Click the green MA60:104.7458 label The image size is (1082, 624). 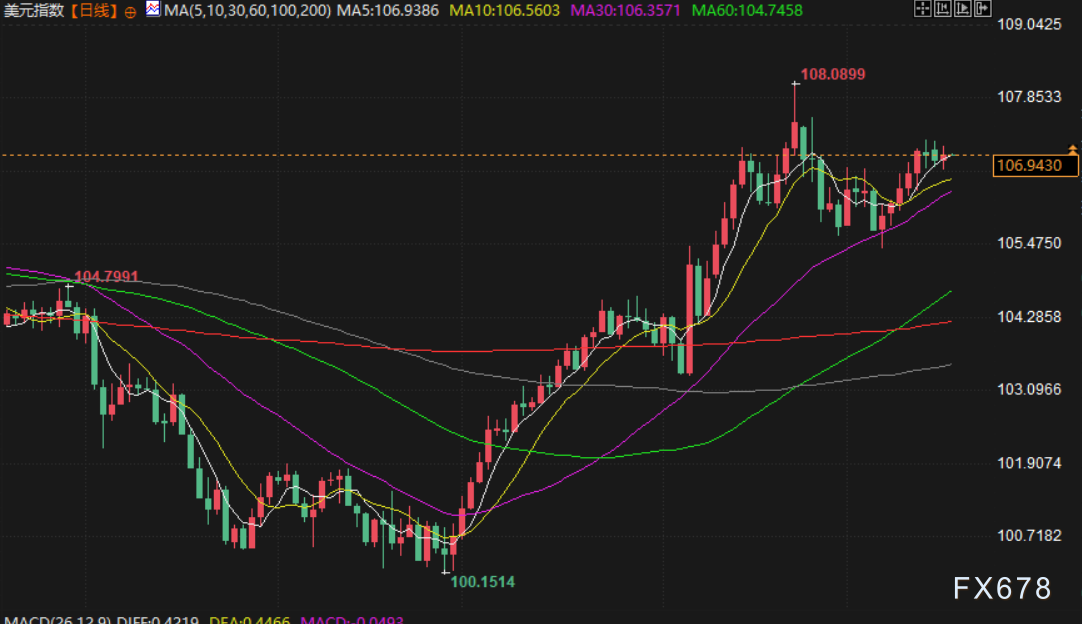(x=747, y=10)
